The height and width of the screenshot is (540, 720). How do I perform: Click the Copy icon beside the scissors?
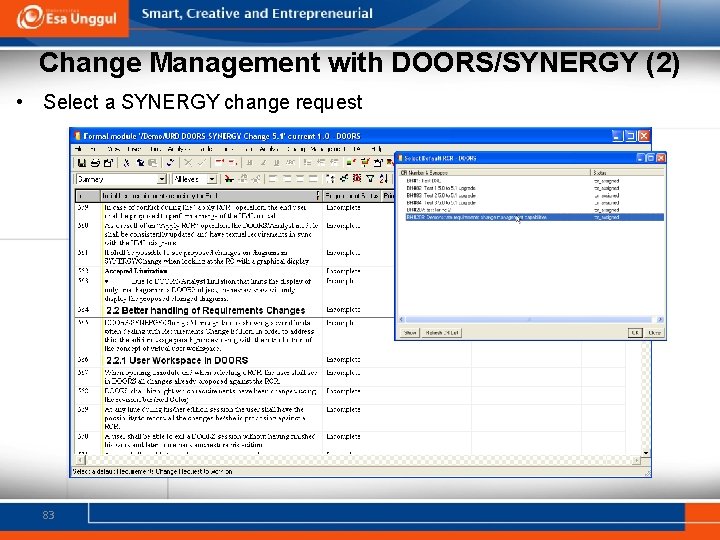(140, 163)
